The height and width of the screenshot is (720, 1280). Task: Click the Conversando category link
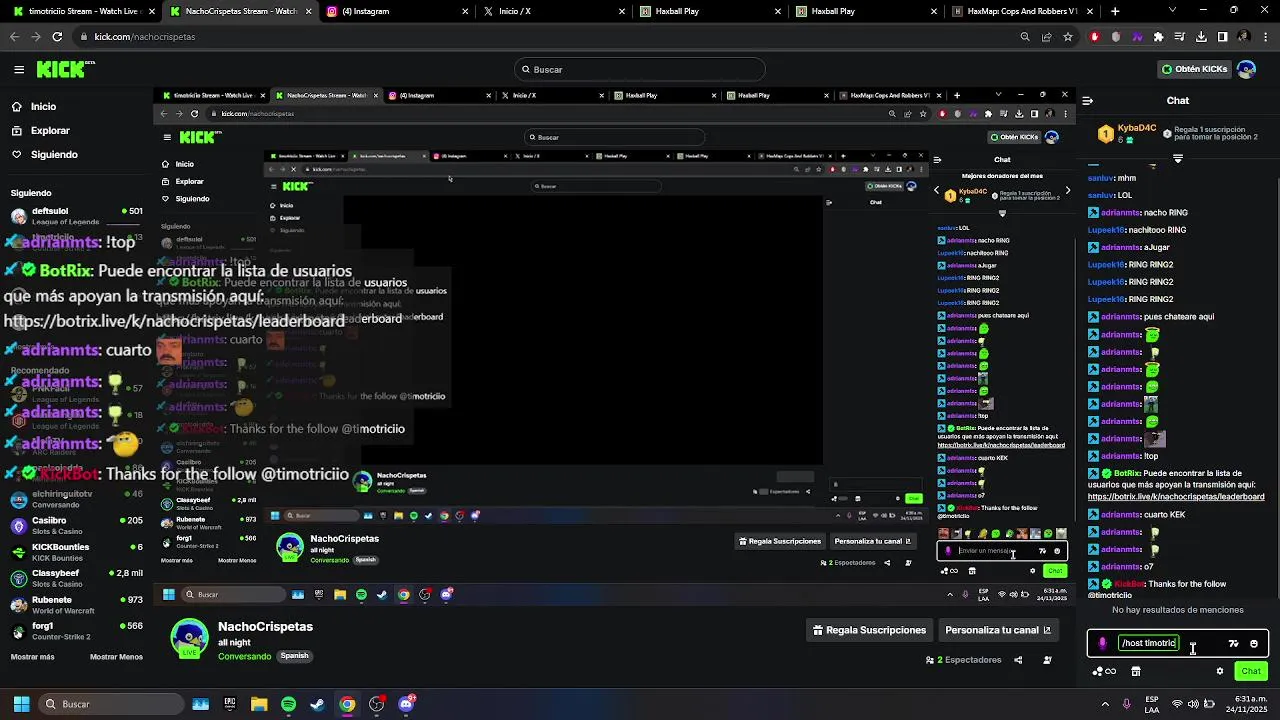244,656
